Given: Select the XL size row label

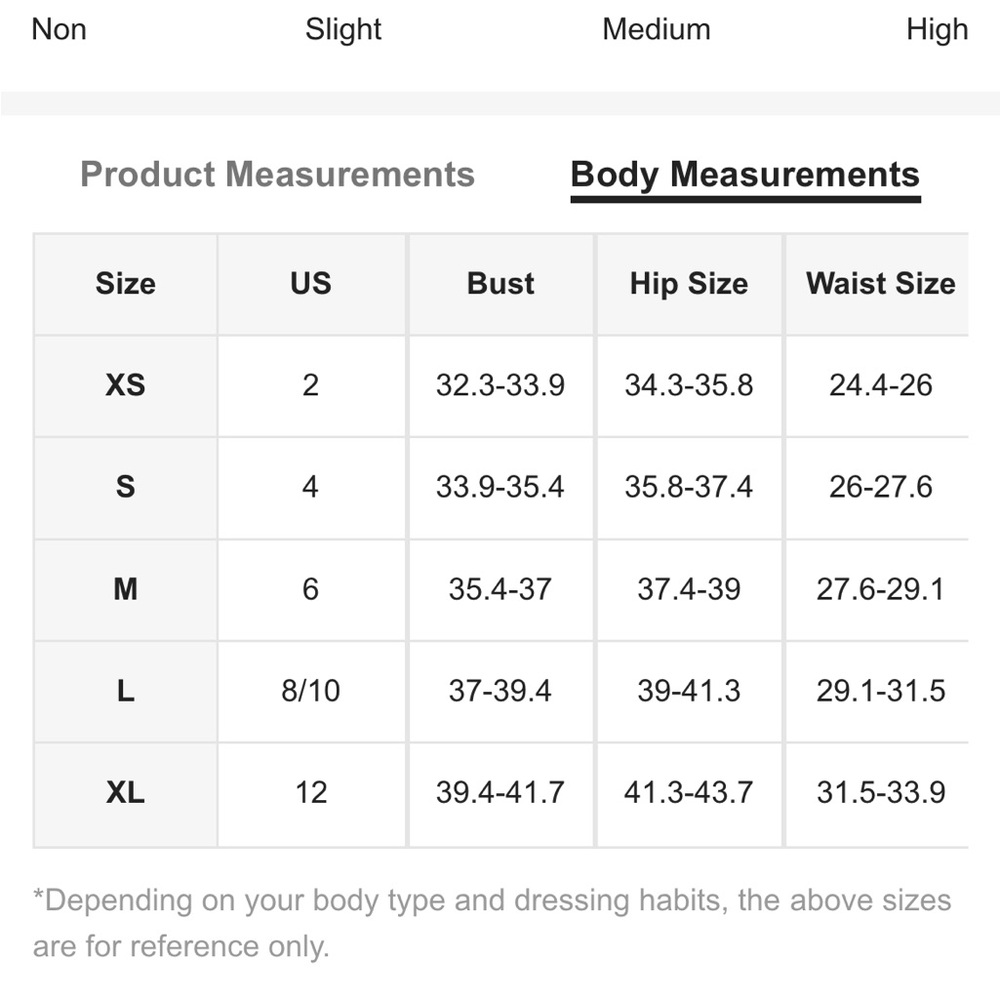Looking at the screenshot, I should pos(126,793).
